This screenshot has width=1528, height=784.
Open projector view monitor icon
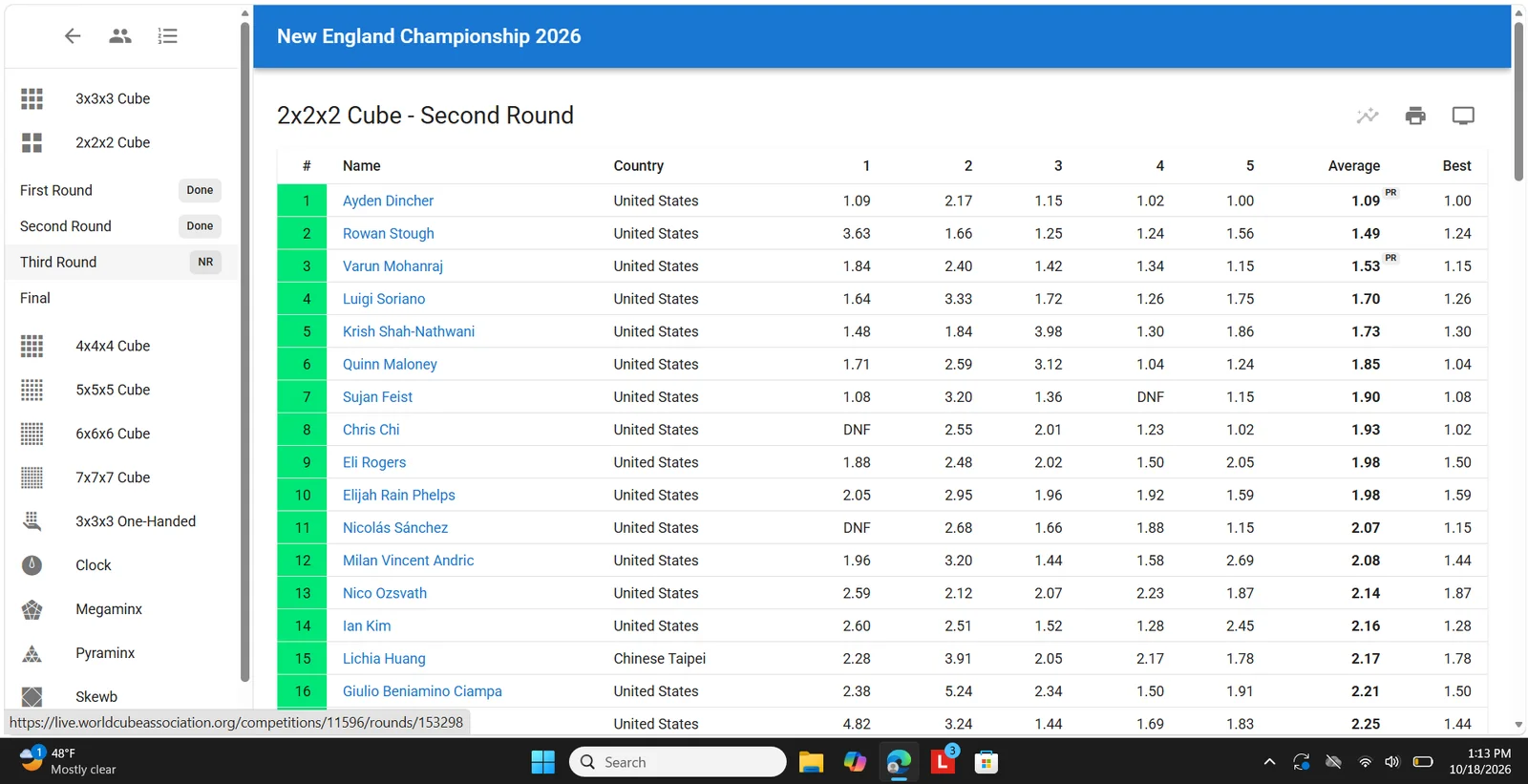(x=1463, y=116)
